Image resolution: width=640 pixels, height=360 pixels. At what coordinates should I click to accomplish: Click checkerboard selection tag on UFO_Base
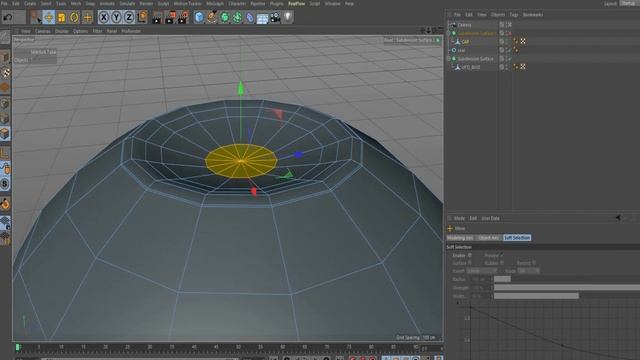[x=523, y=67]
